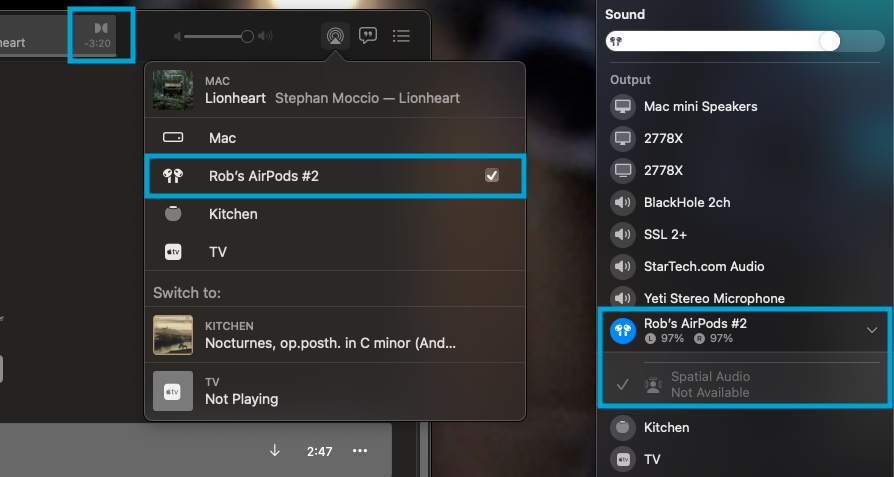This screenshot has height=477, width=894.
Task: Select TV in the AirPlay list
Action: [x=335, y=252]
